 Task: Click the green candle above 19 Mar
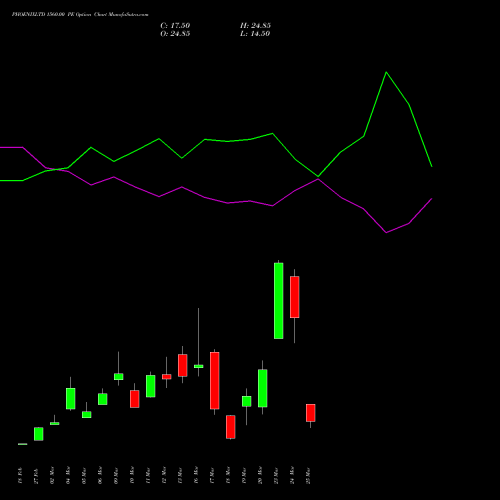[x=247, y=401]
